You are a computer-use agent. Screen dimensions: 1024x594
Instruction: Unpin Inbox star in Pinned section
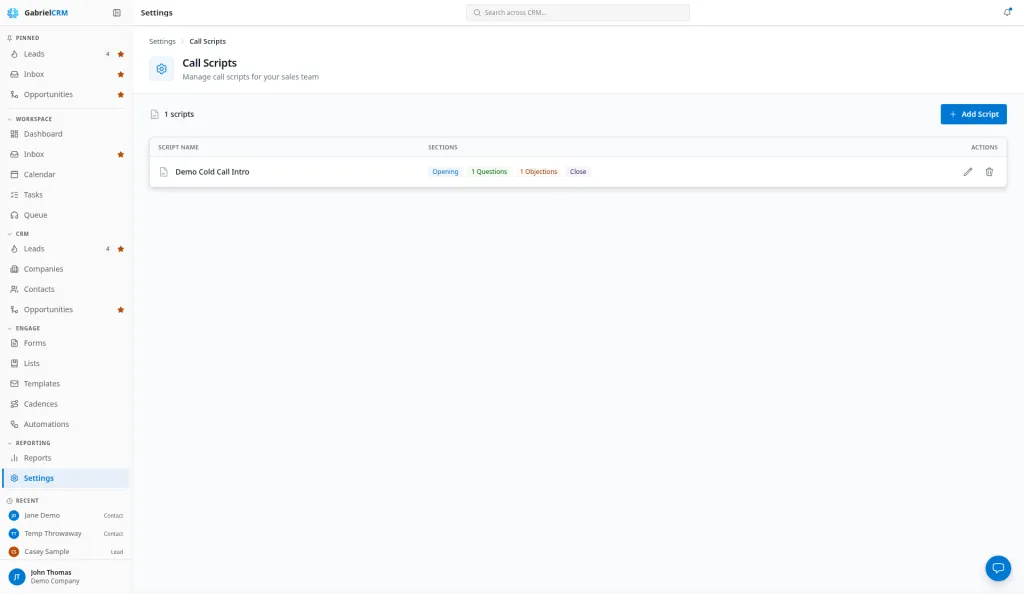click(x=121, y=74)
